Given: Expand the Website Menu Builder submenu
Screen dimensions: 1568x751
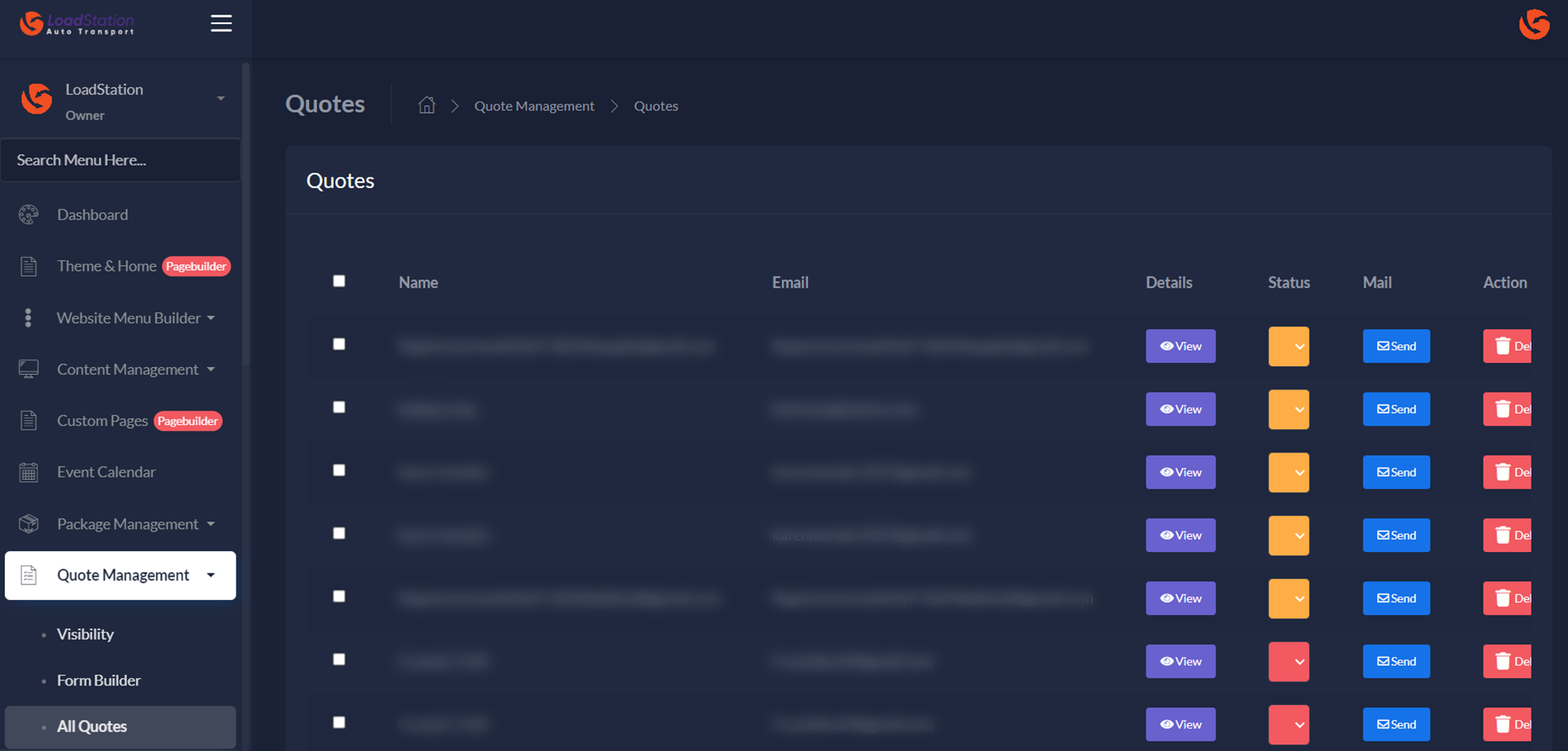Looking at the screenshot, I should click(x=135, y=318).
